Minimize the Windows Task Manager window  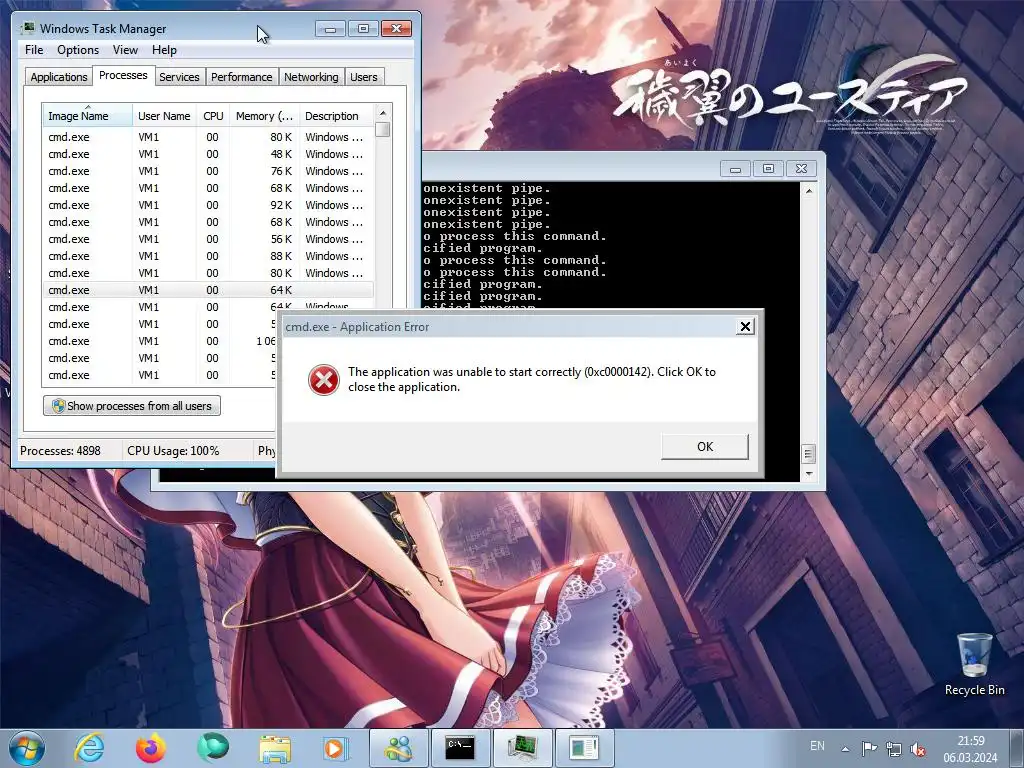(x=330, y=29)
